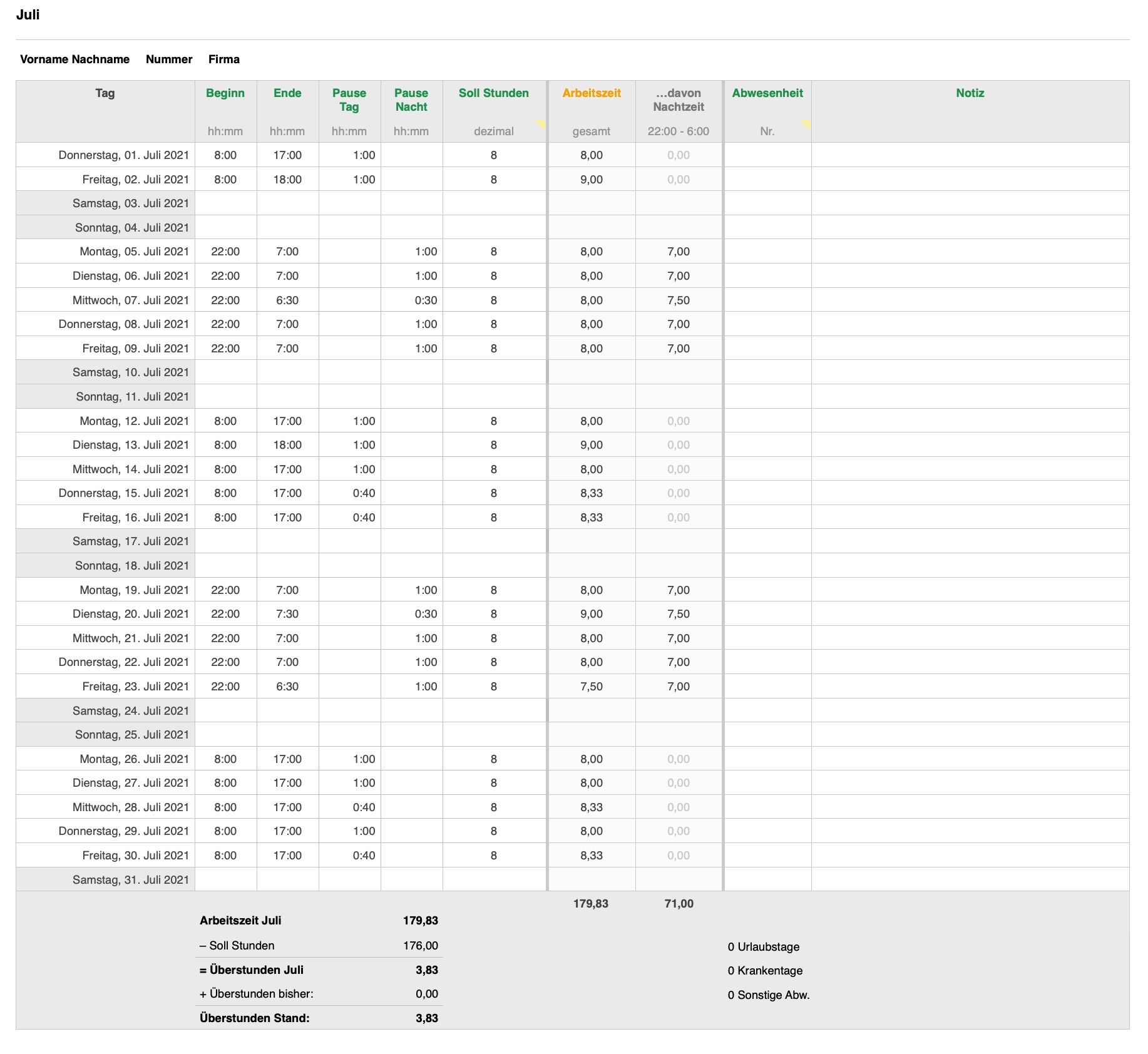Click Notiz cell for Dienstag, 20. Juli
The height and width of the screenshot is (1054, 1148).
(970, 614)
